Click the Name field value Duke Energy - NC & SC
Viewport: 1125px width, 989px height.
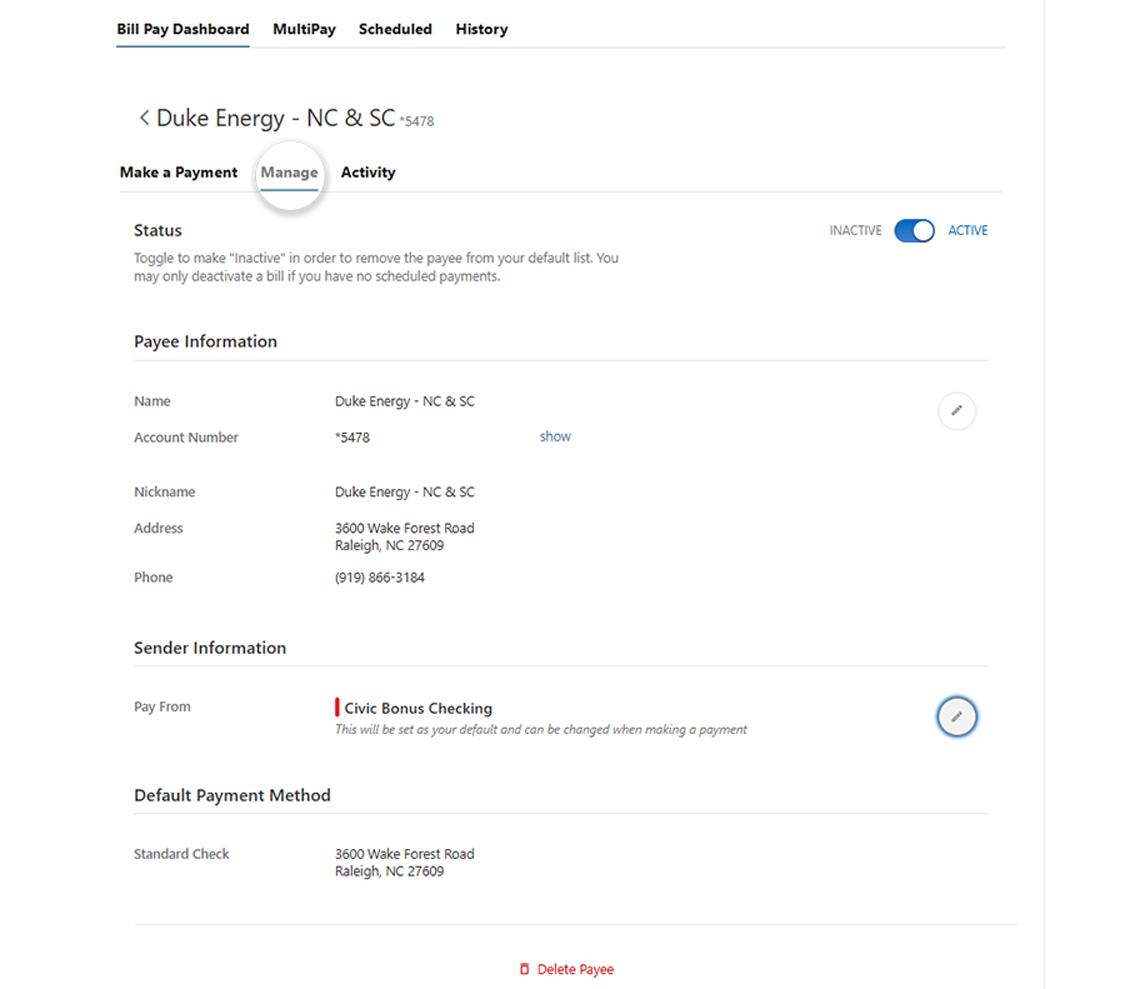405,401
